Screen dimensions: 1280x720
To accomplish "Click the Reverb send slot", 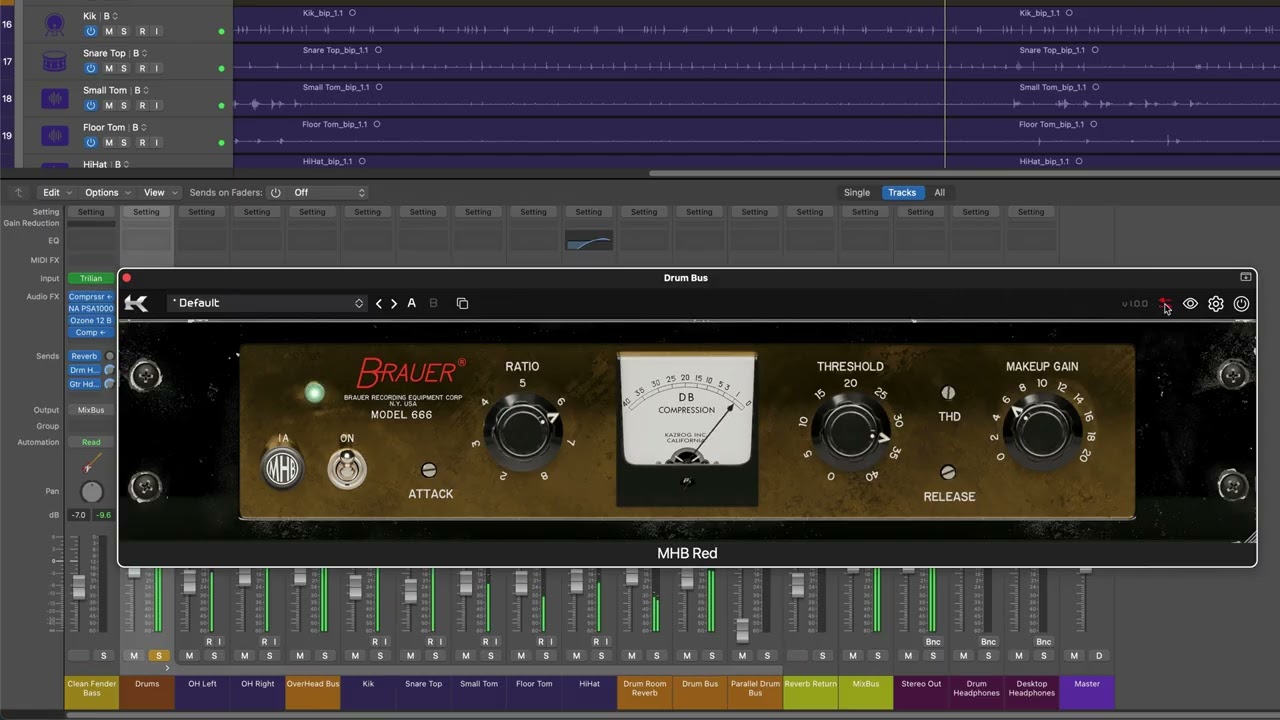I will tap(85, 356).
